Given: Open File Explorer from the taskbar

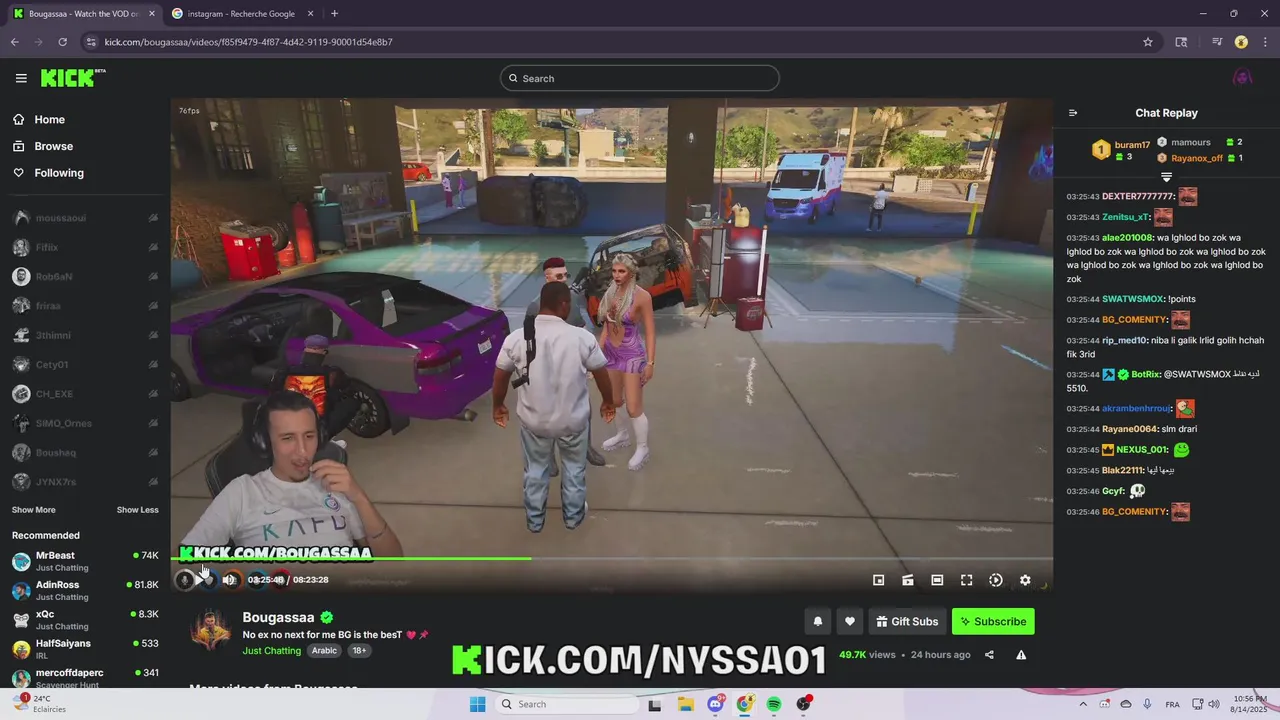Looking at the screenshot, I should point(685,704).
